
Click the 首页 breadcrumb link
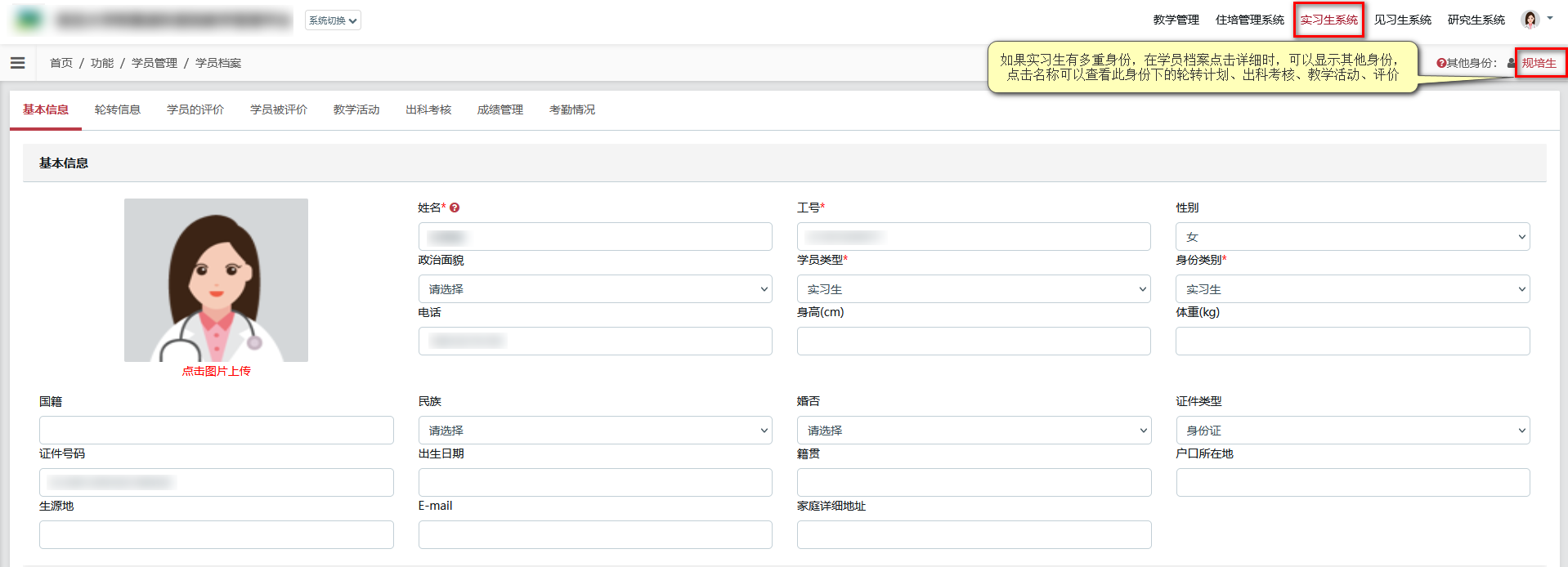tap(61, 63)
